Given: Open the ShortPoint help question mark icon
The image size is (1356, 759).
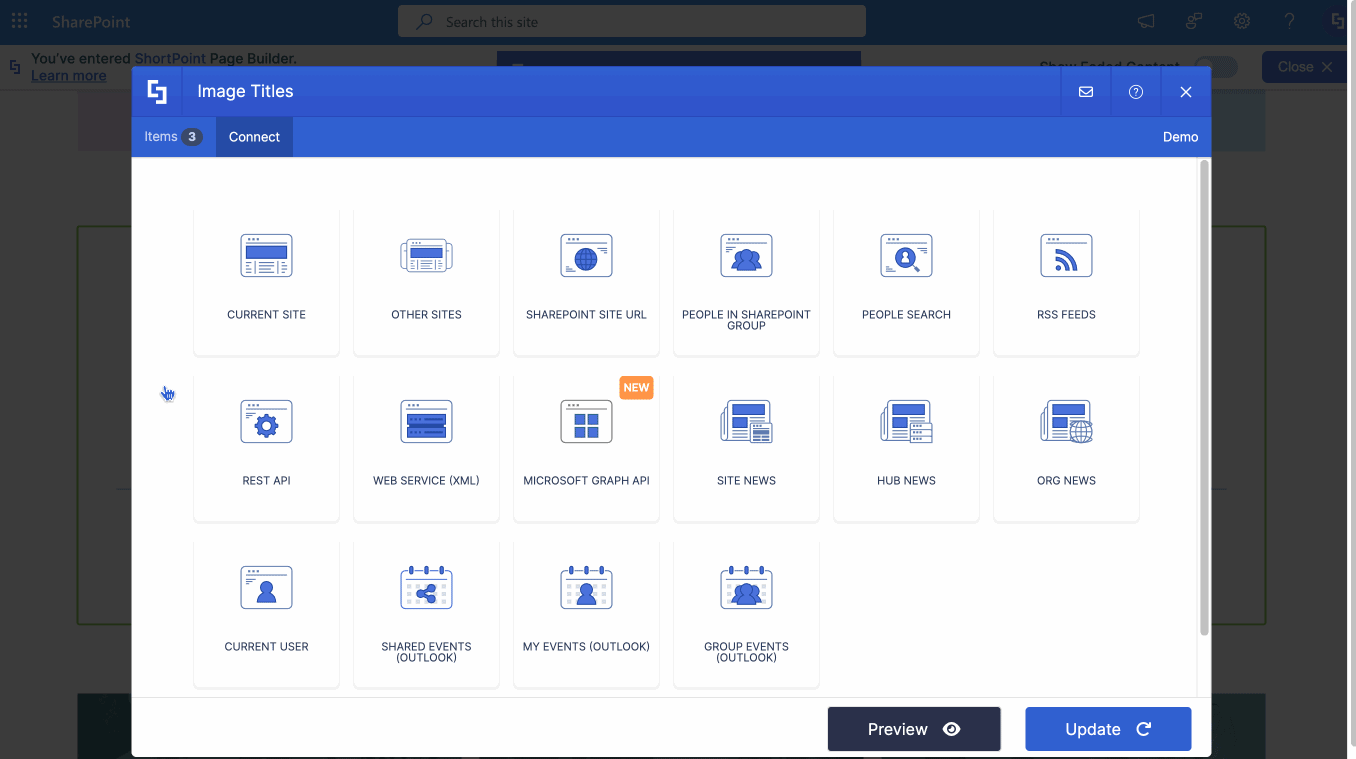Looking at the screenshot, I should [x=1135, y=91].
